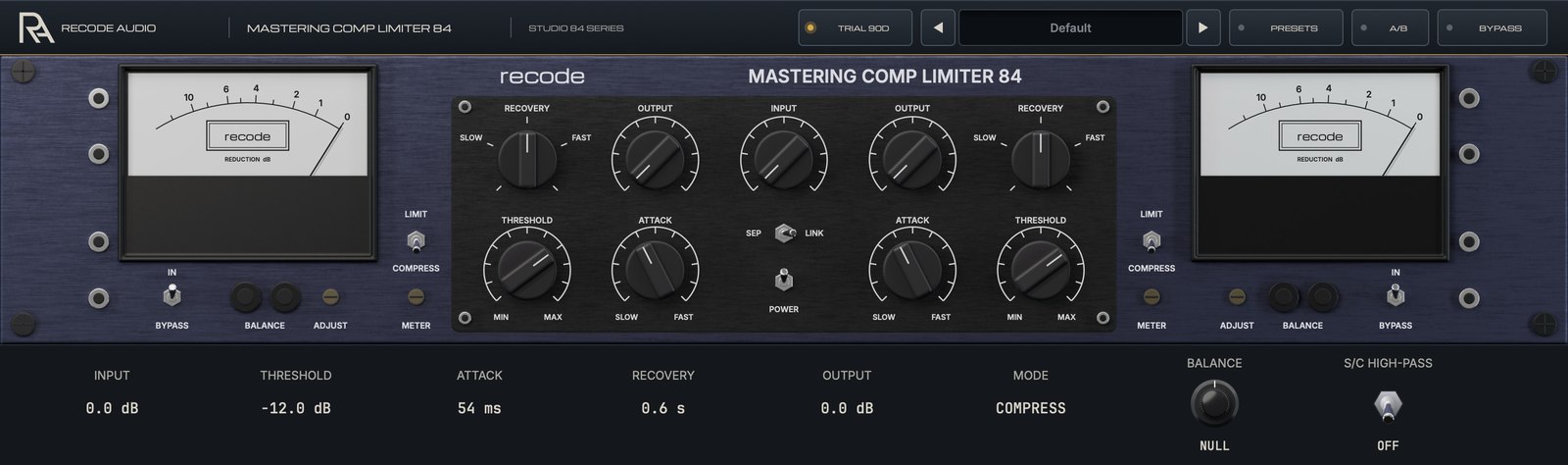
Task: Click the left channel THRESHOLD knob
Action: point(526,272)
